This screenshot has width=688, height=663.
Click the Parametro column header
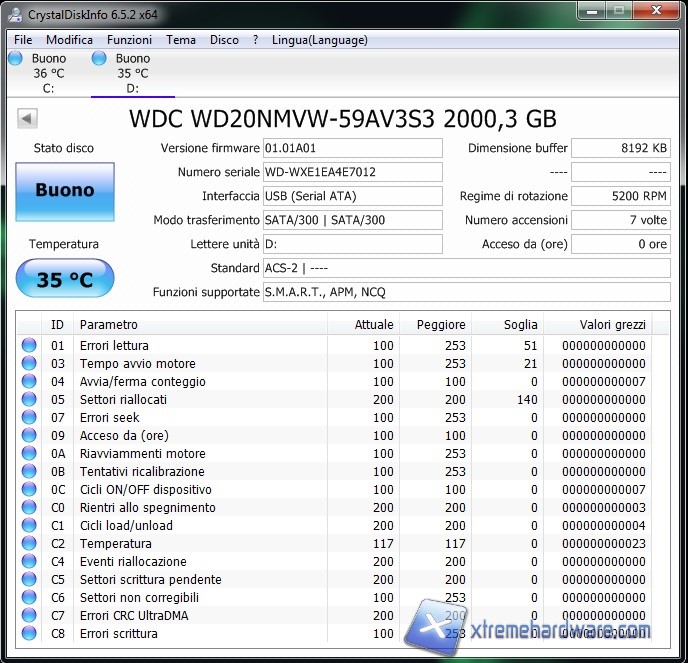click(200, 324)
